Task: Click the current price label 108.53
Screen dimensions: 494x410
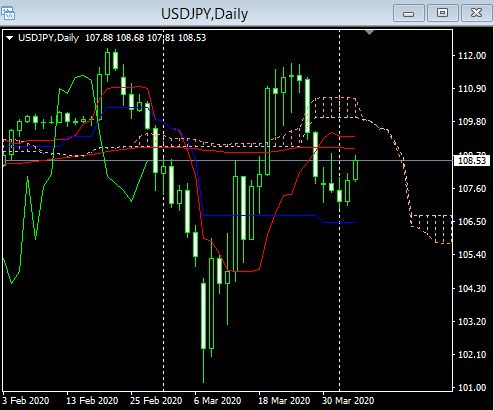Action: coord(472,161)
